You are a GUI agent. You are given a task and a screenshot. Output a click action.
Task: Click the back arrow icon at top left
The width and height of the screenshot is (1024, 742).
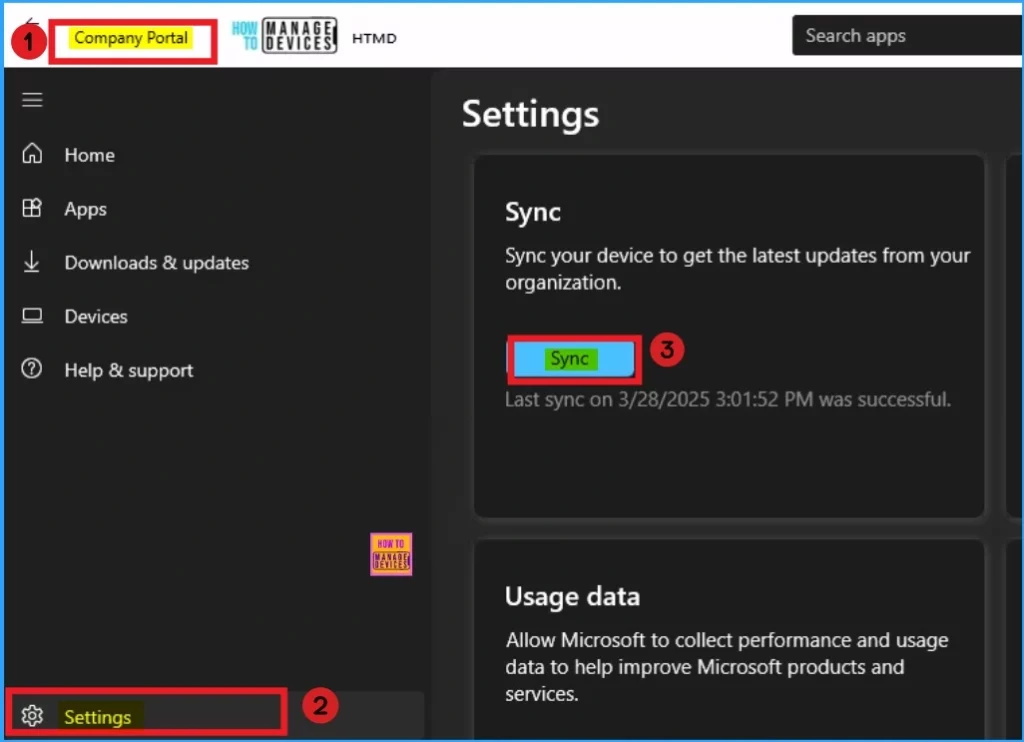pos(31,22)
